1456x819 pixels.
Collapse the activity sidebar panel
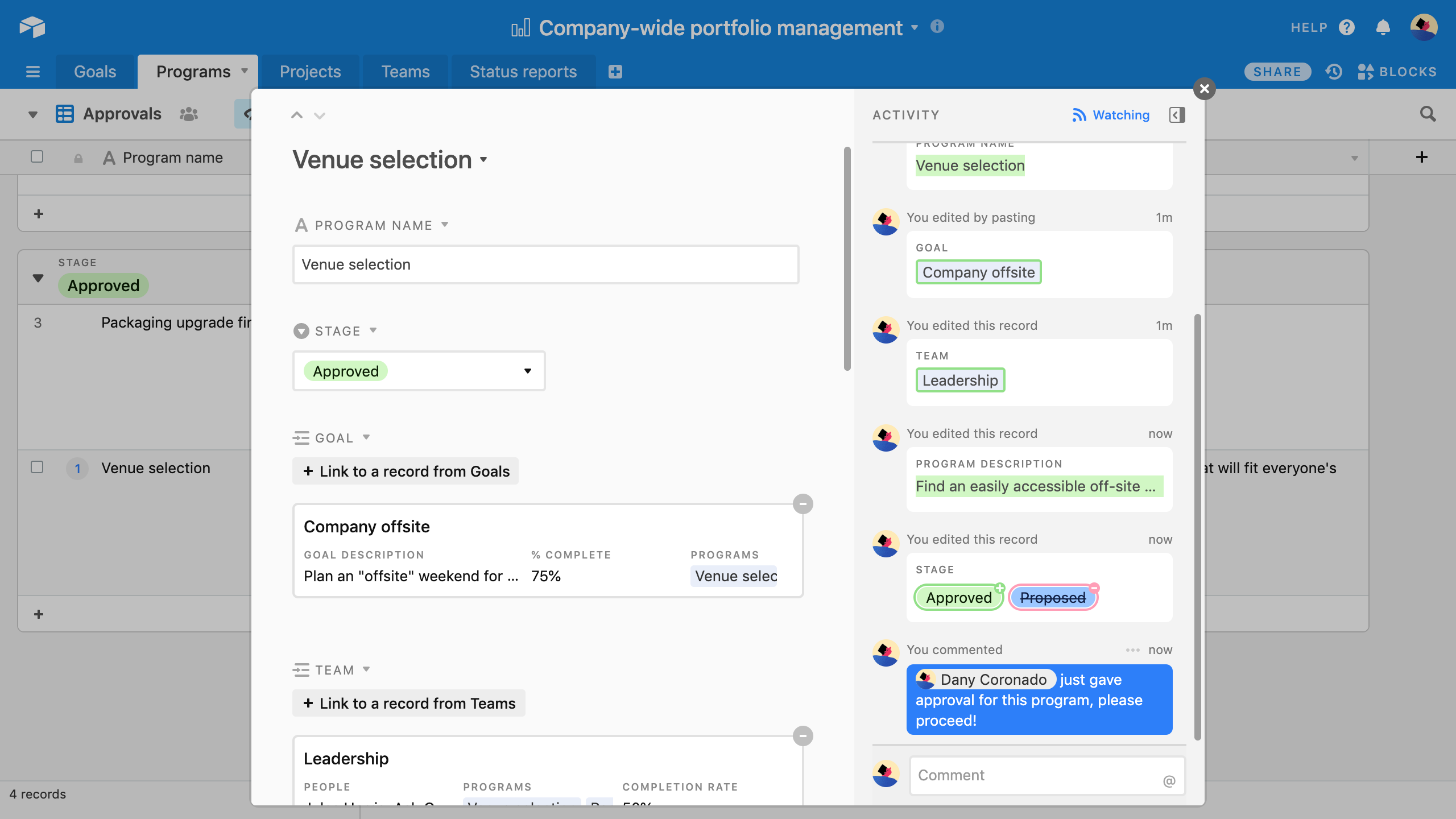click(1177, 115)
